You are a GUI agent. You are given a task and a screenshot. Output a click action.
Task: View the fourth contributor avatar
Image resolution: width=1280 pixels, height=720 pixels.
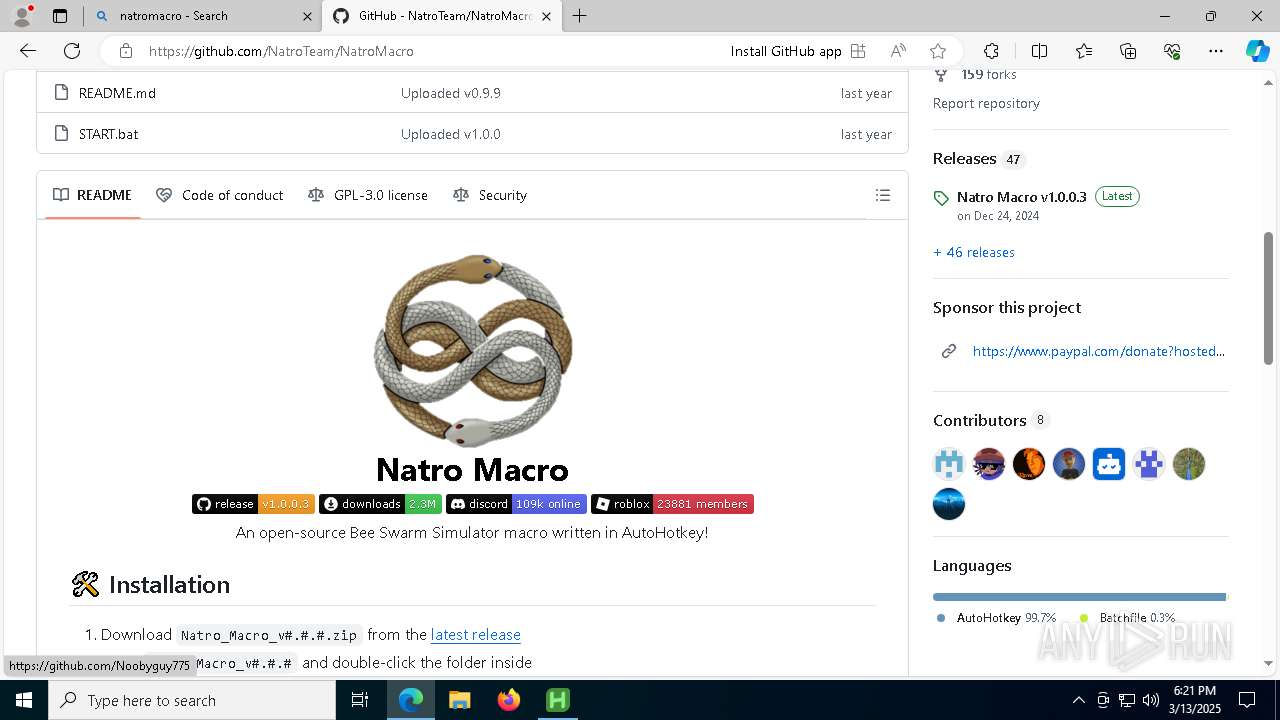1069,464
